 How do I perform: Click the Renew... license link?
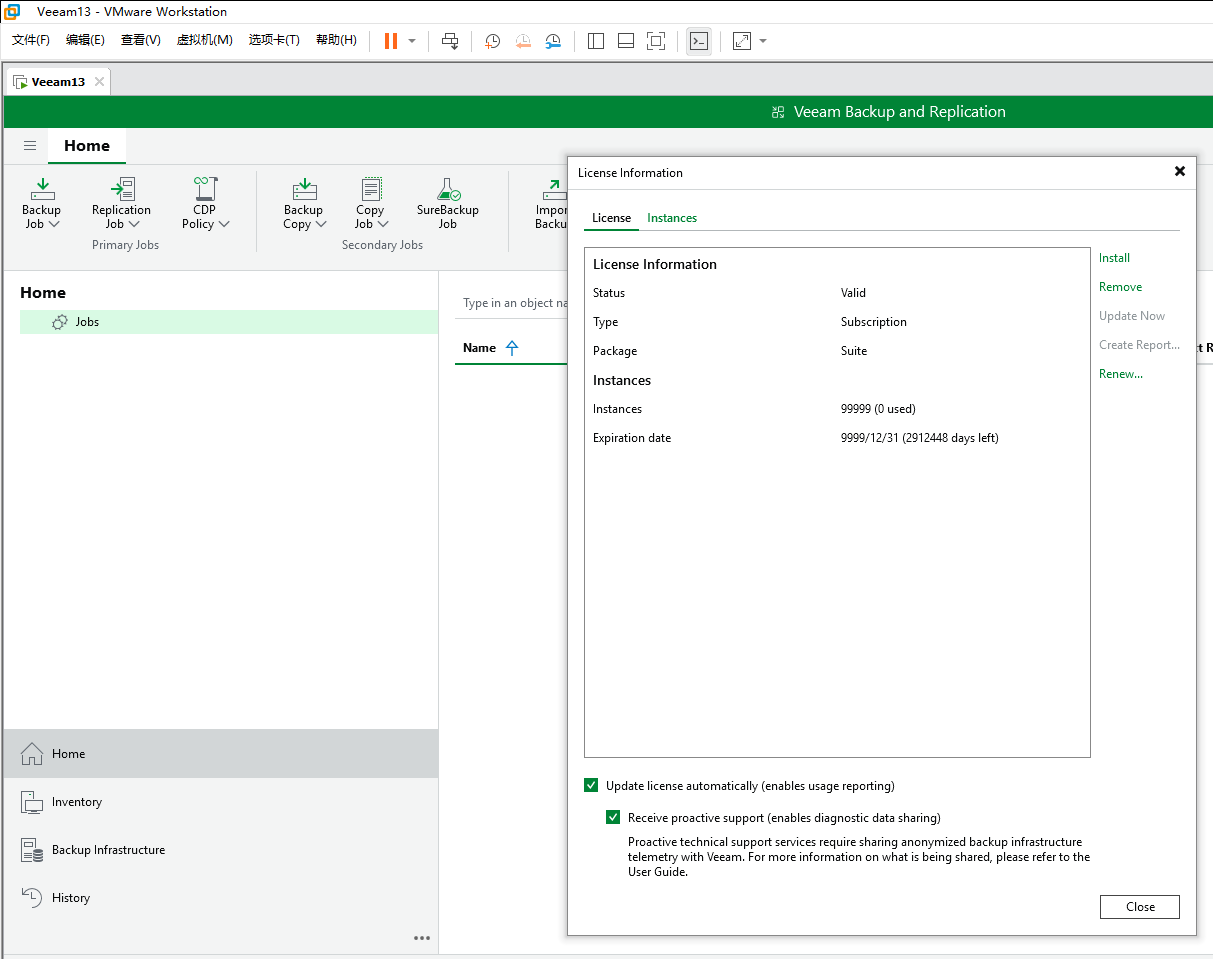(x=1120, y=374)
